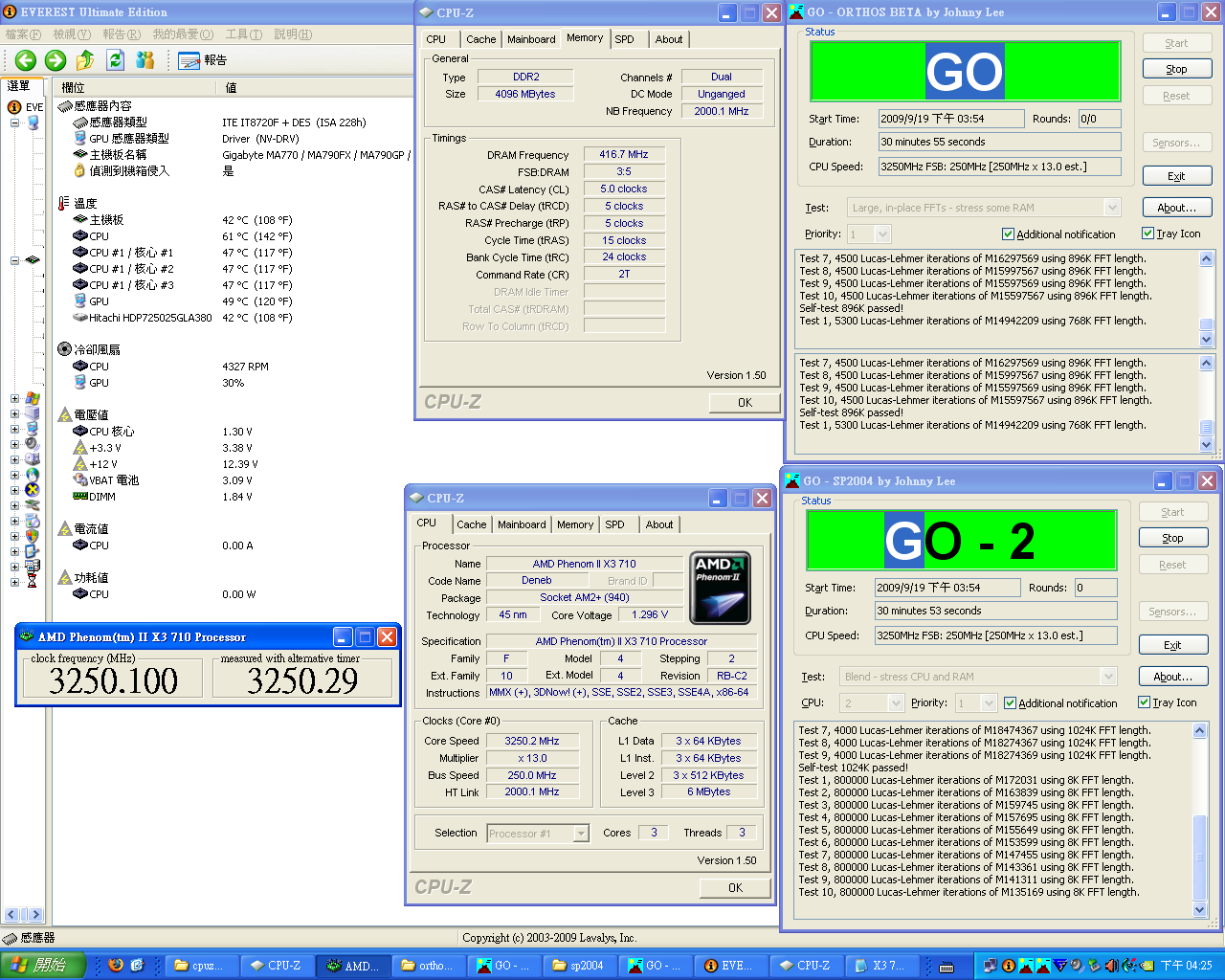Select the computer node icon in EVEREST tree
The height and width of the screenshot is (980, 1225).
click(x=33, y=122)
